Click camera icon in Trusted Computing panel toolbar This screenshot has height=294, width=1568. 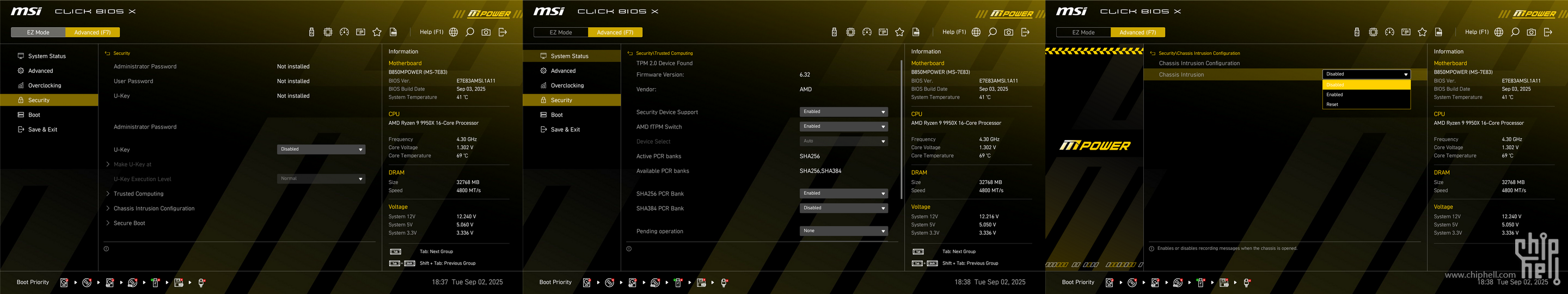coord(1009,32)
